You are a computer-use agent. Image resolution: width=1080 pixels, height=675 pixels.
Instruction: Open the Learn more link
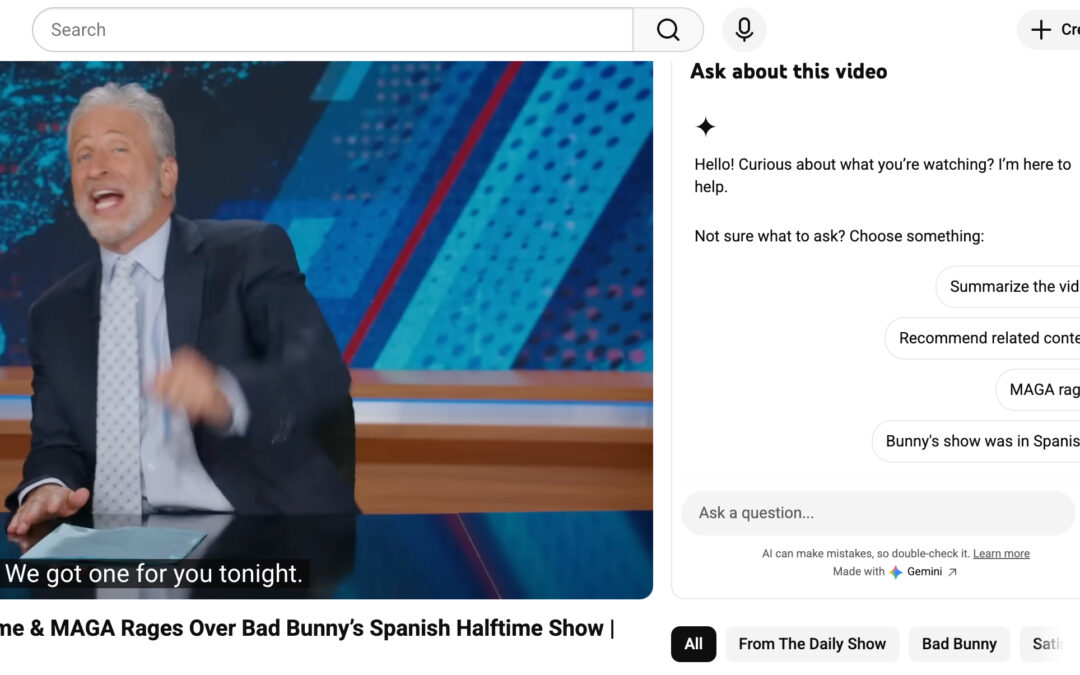tap(1001, 554)
